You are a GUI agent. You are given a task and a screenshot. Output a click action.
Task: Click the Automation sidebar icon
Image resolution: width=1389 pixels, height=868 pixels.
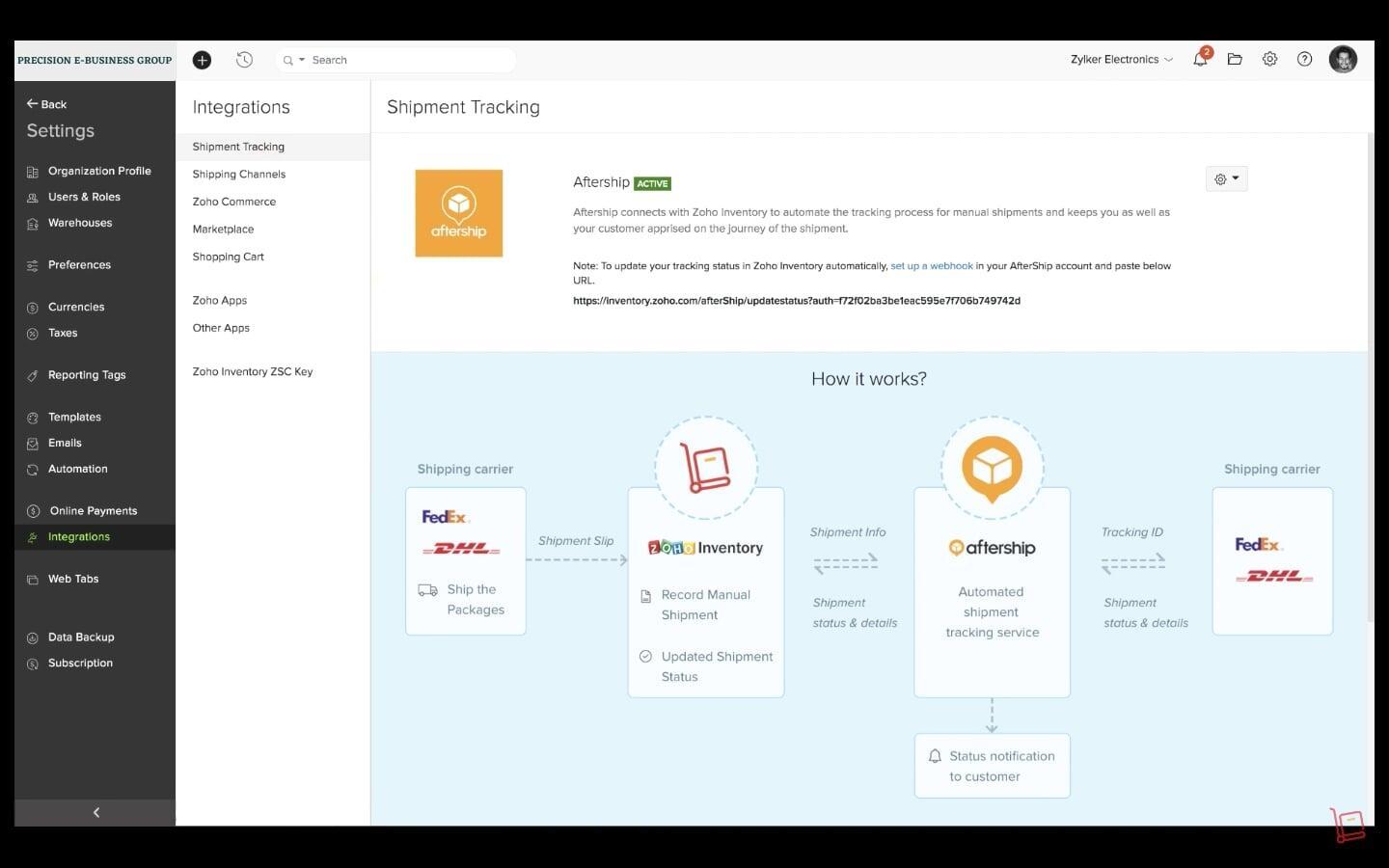32,470
